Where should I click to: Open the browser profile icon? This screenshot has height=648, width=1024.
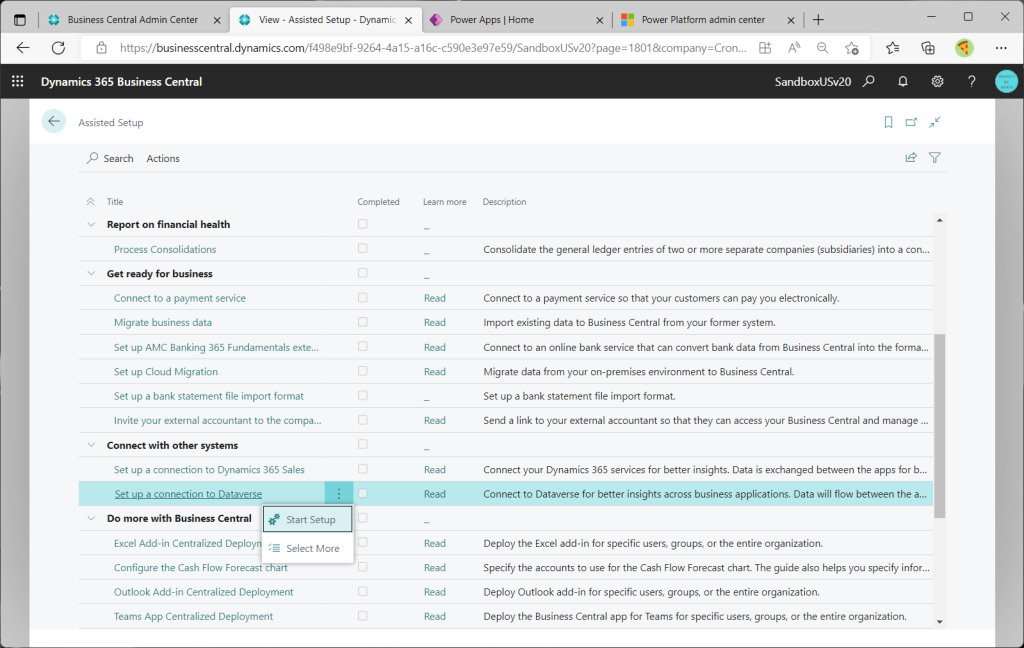coord(964,48)
